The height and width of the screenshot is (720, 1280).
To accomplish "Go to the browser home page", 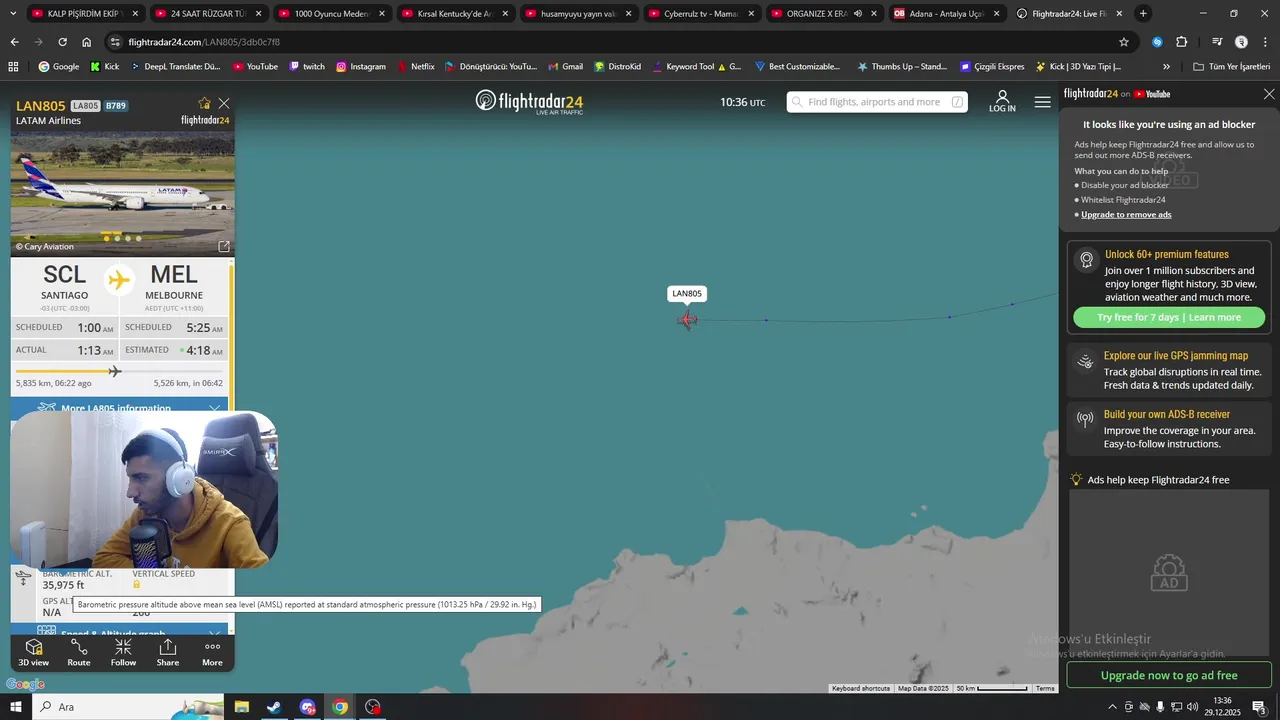I will (86, 42).
